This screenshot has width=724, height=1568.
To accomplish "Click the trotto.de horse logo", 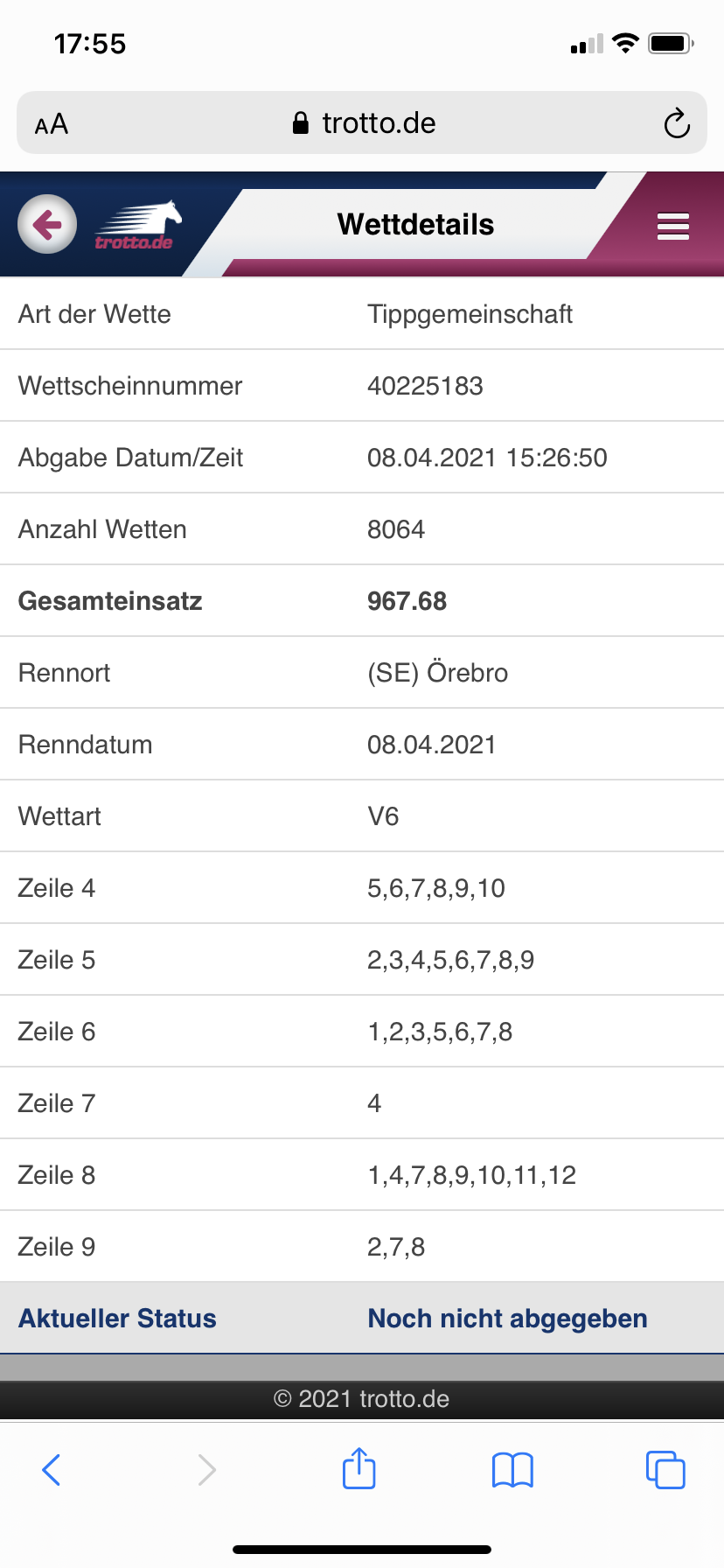I will click(137, 227).
